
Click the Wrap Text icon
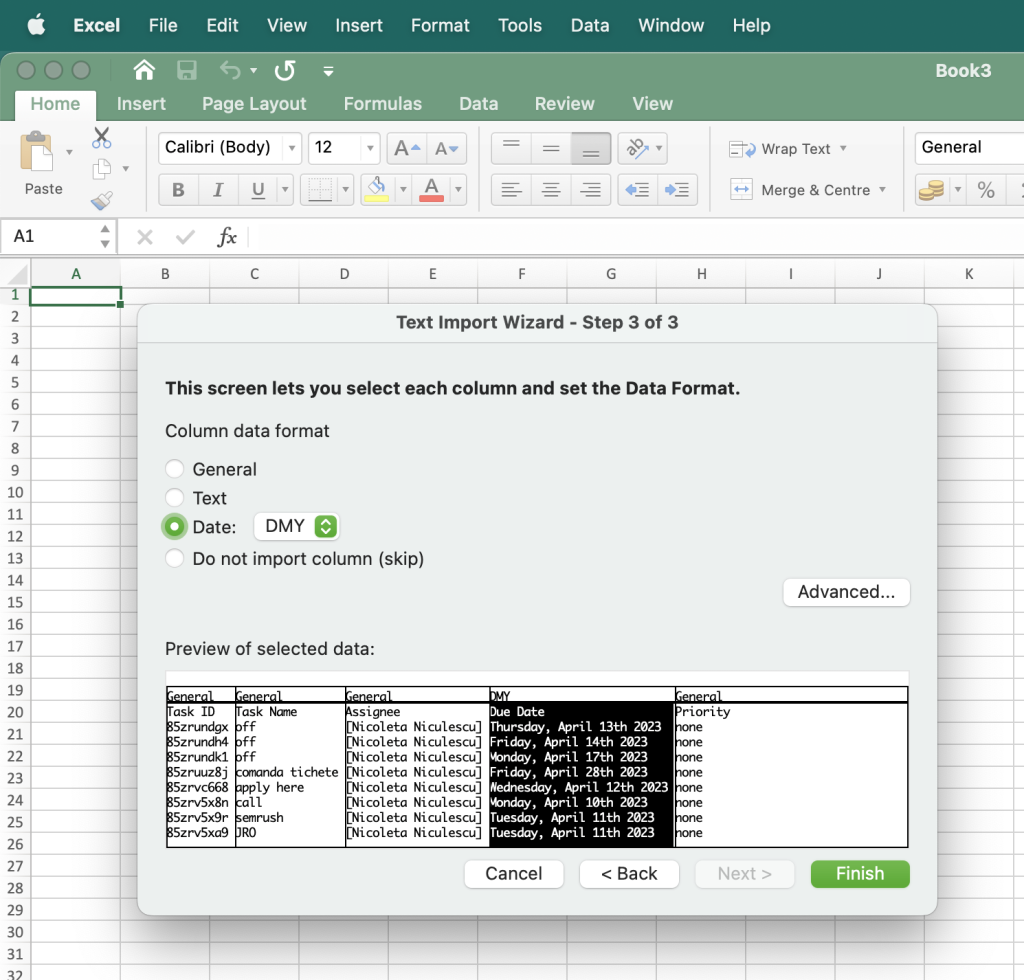click(x=741, y=148)
